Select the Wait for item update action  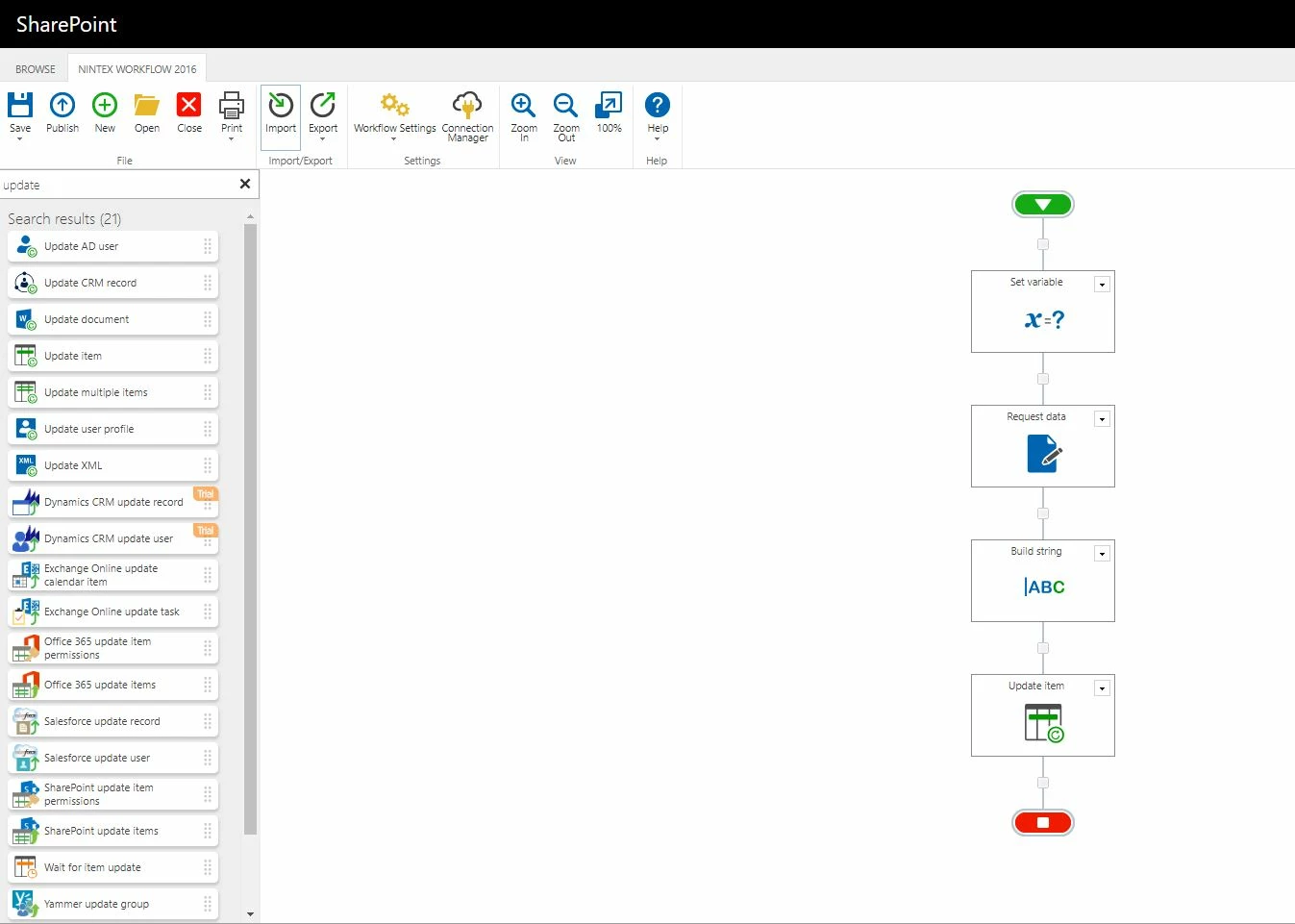pos(112,867)
